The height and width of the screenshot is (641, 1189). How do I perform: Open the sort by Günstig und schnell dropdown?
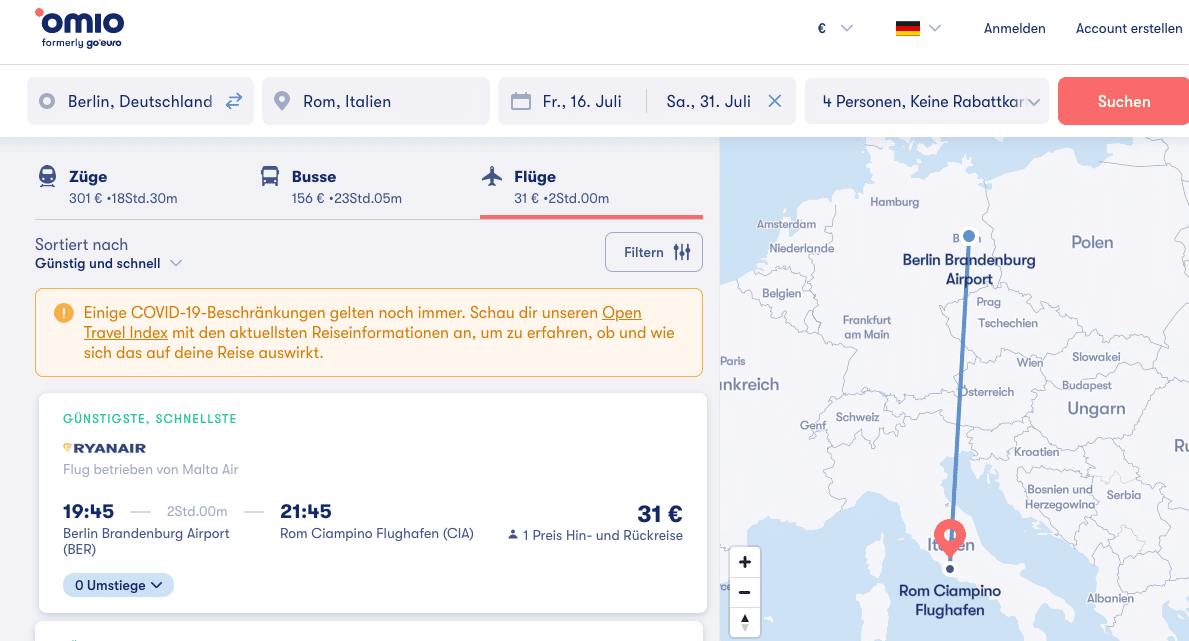108,263
